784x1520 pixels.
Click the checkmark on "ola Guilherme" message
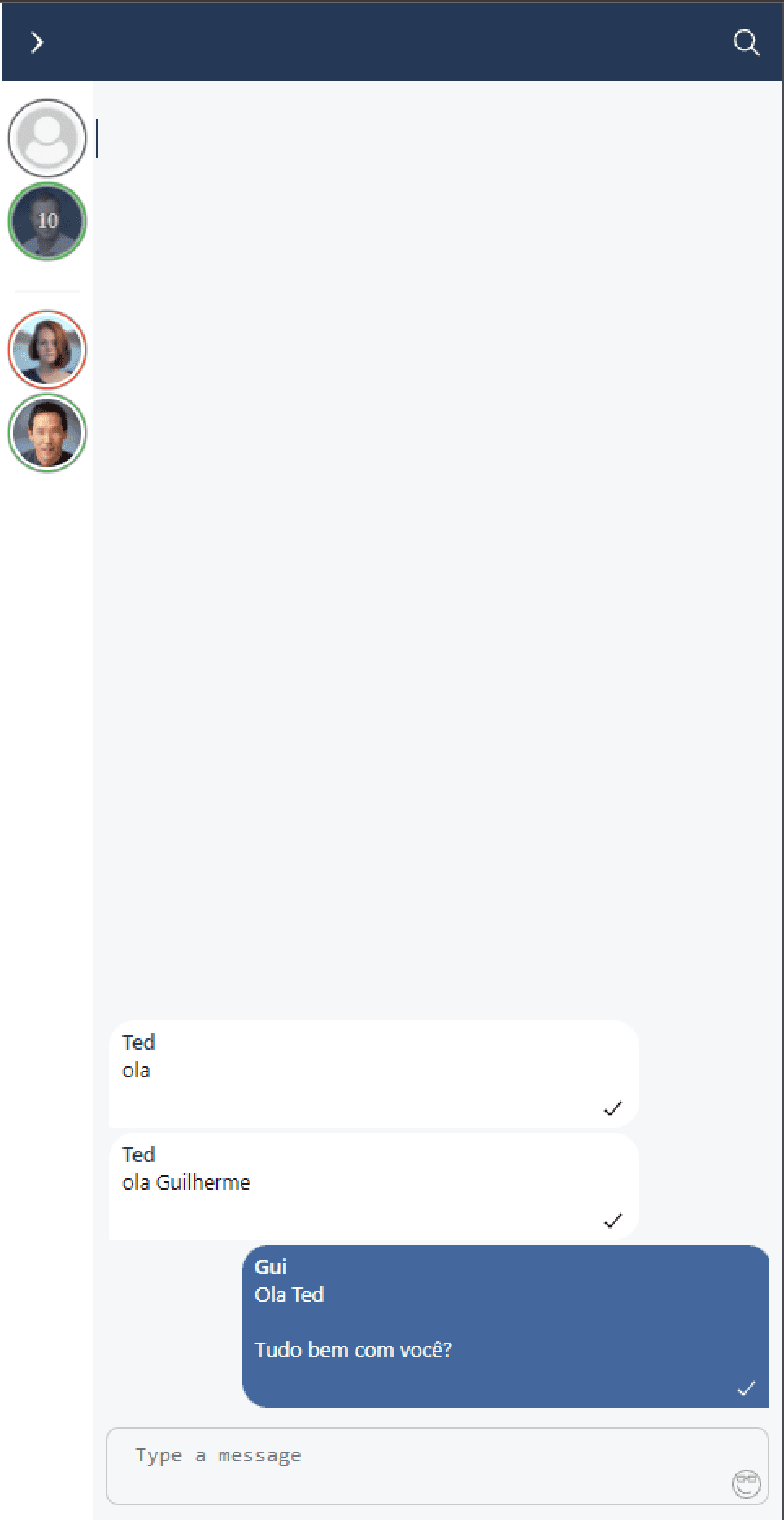[613, 1221]
